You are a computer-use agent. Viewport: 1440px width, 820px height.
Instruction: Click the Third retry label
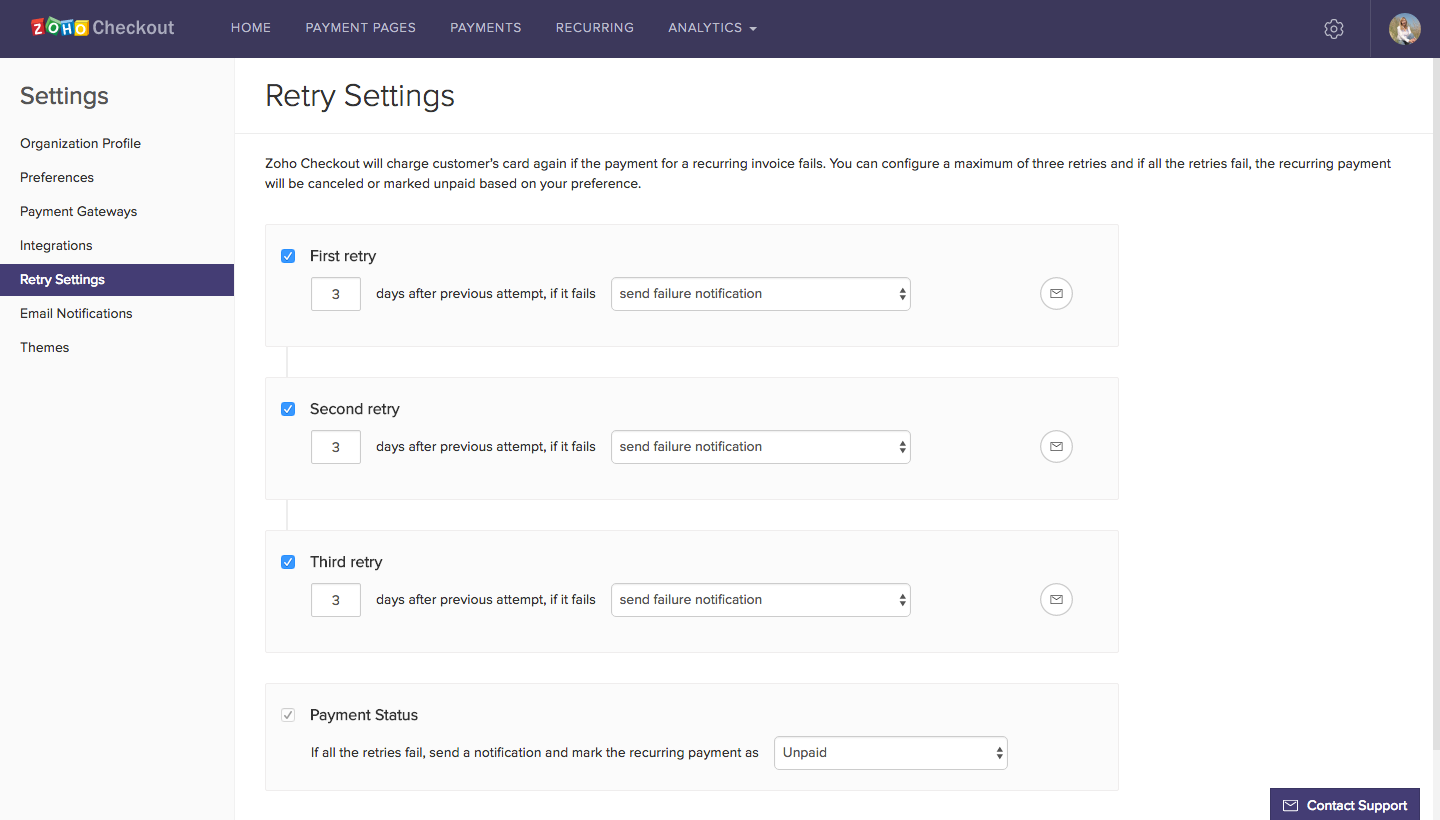point(346,562)
